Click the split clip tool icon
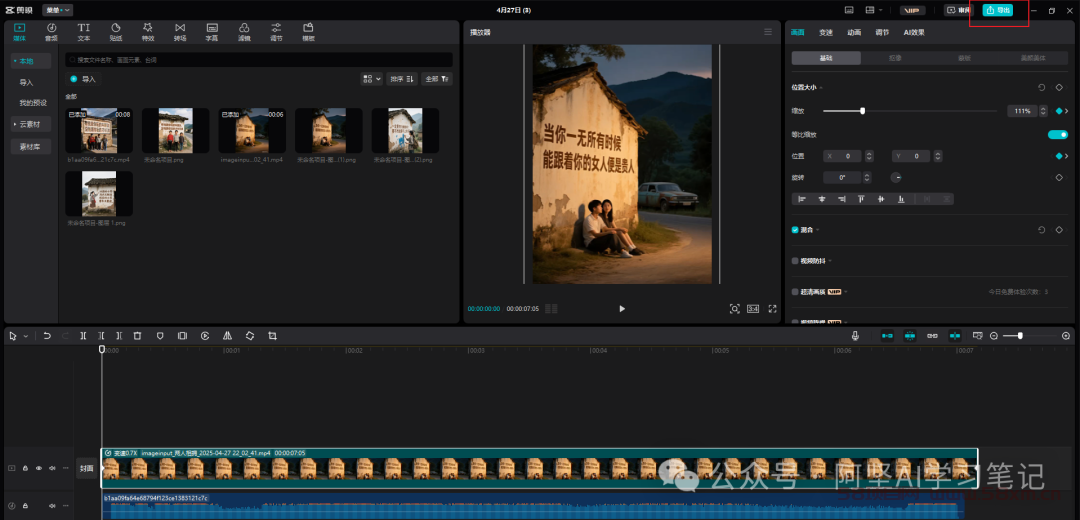 tap(83, 335)
